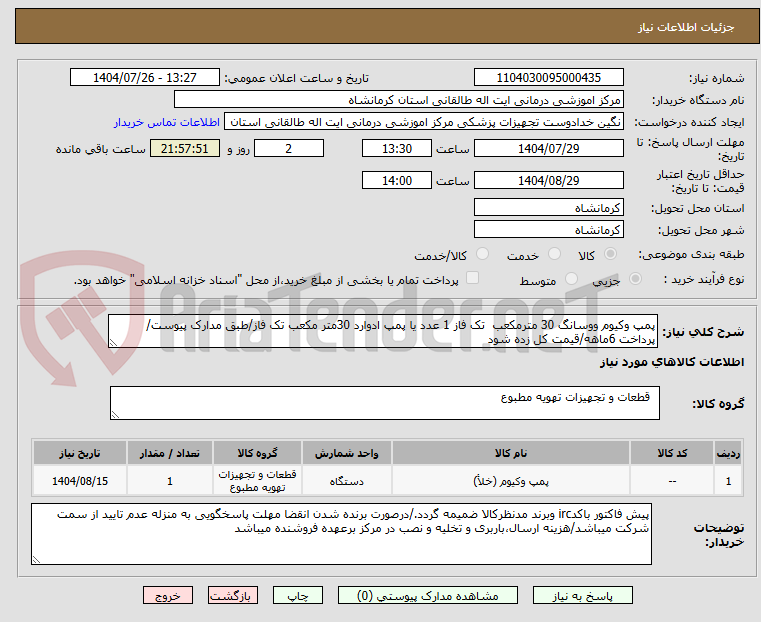This screenshot has width=761, height=622.
Task: Click the general description text area
Action: (x=383, y=332)
